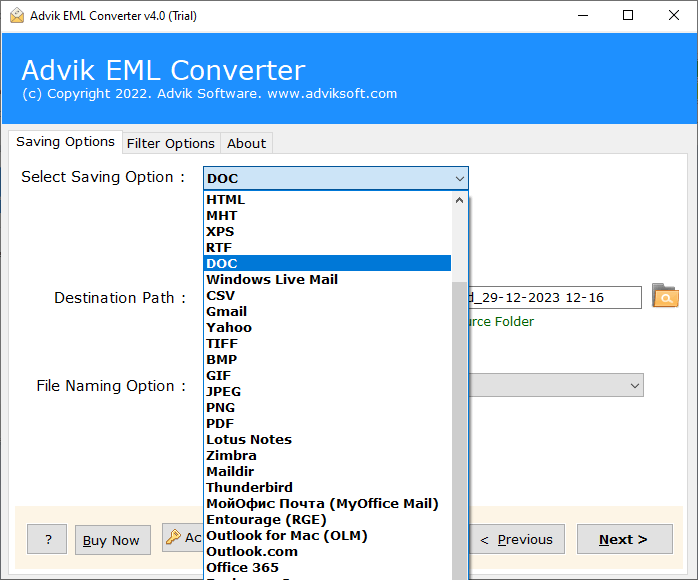The height and width of the screenshot is (582, 699).
Task: Click the Advik envelope icon in title bar
Action: click(16, 16)
